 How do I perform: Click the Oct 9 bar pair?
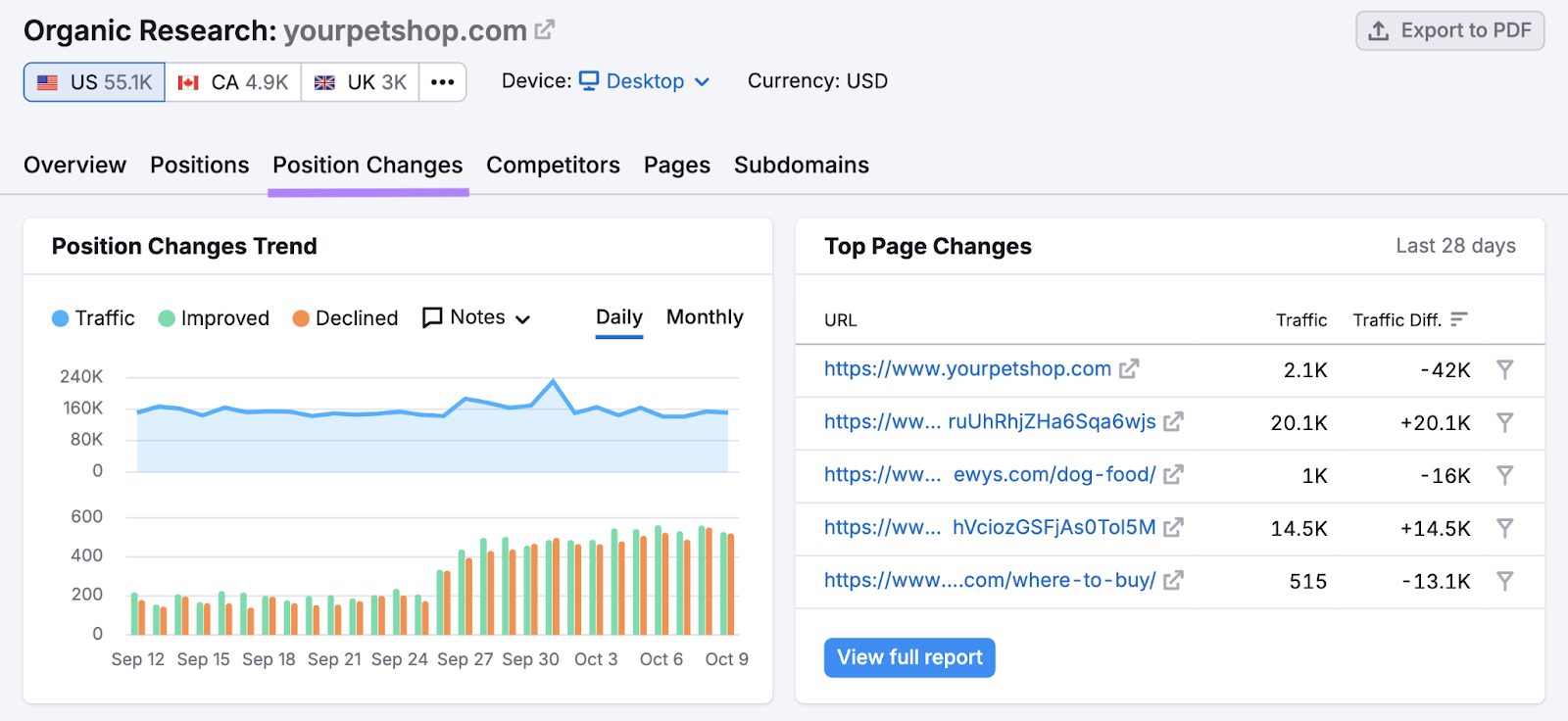click(727, 584)
